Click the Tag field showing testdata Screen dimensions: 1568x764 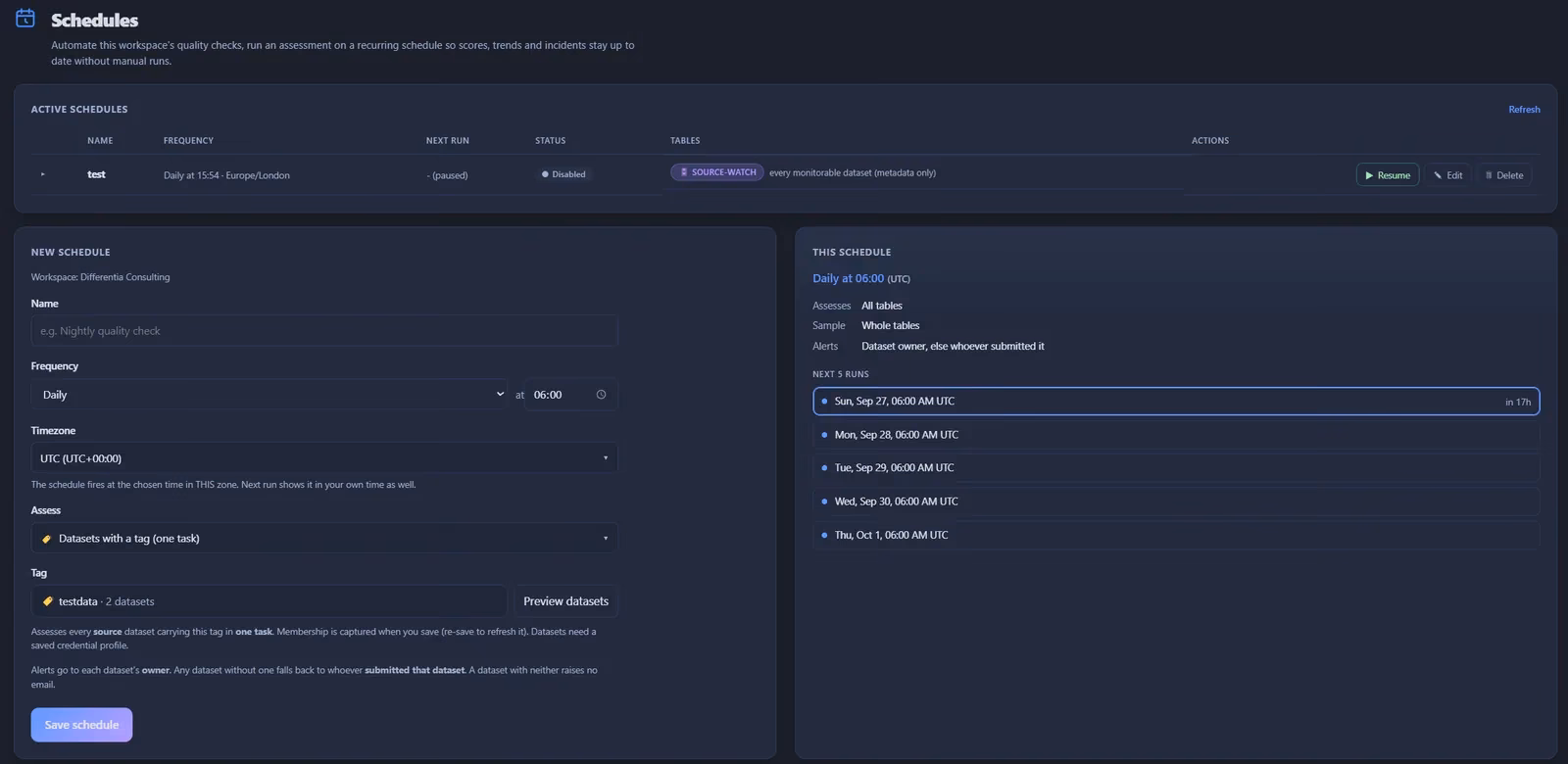click(x=269, y=601)
